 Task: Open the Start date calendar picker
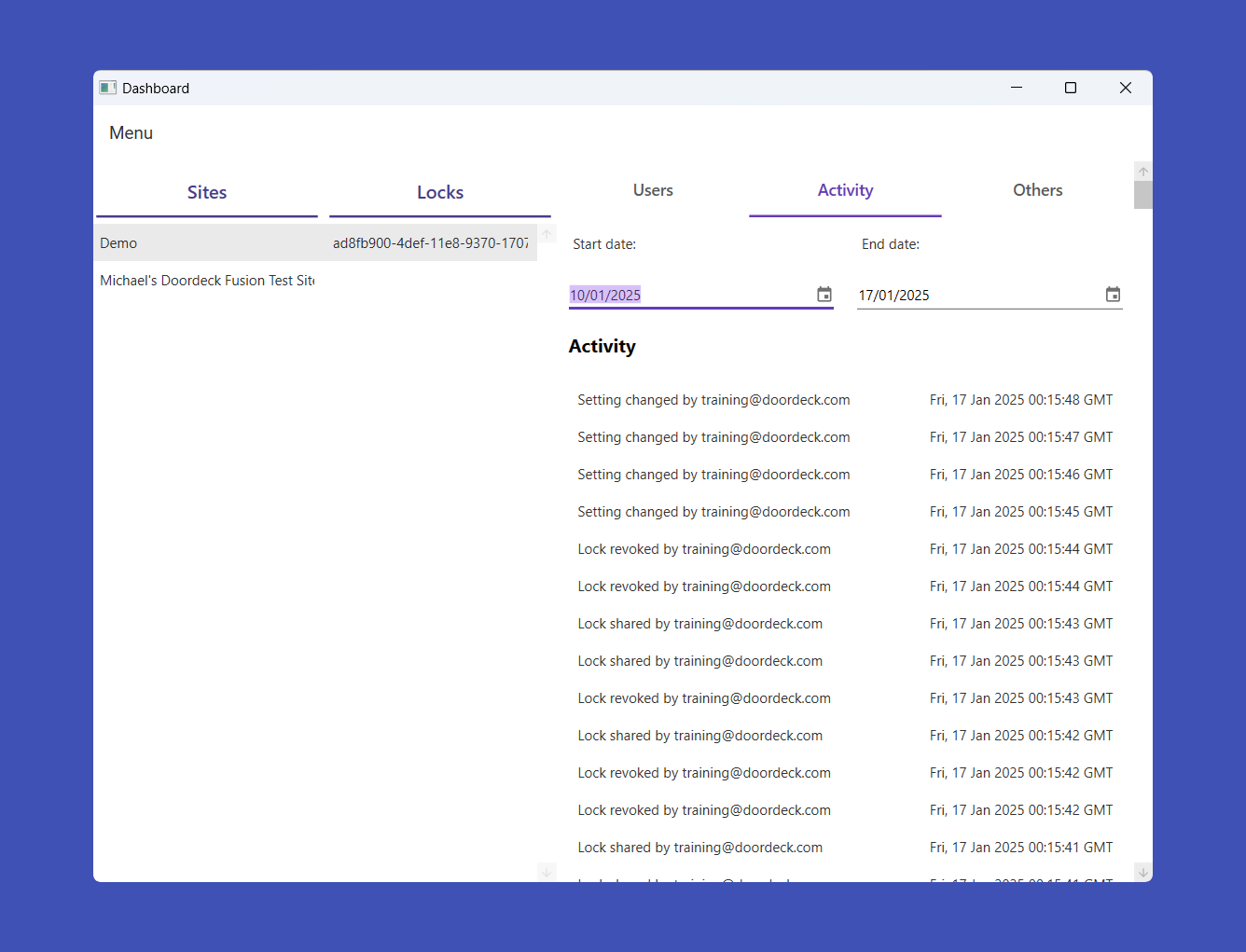coord(824,295)
